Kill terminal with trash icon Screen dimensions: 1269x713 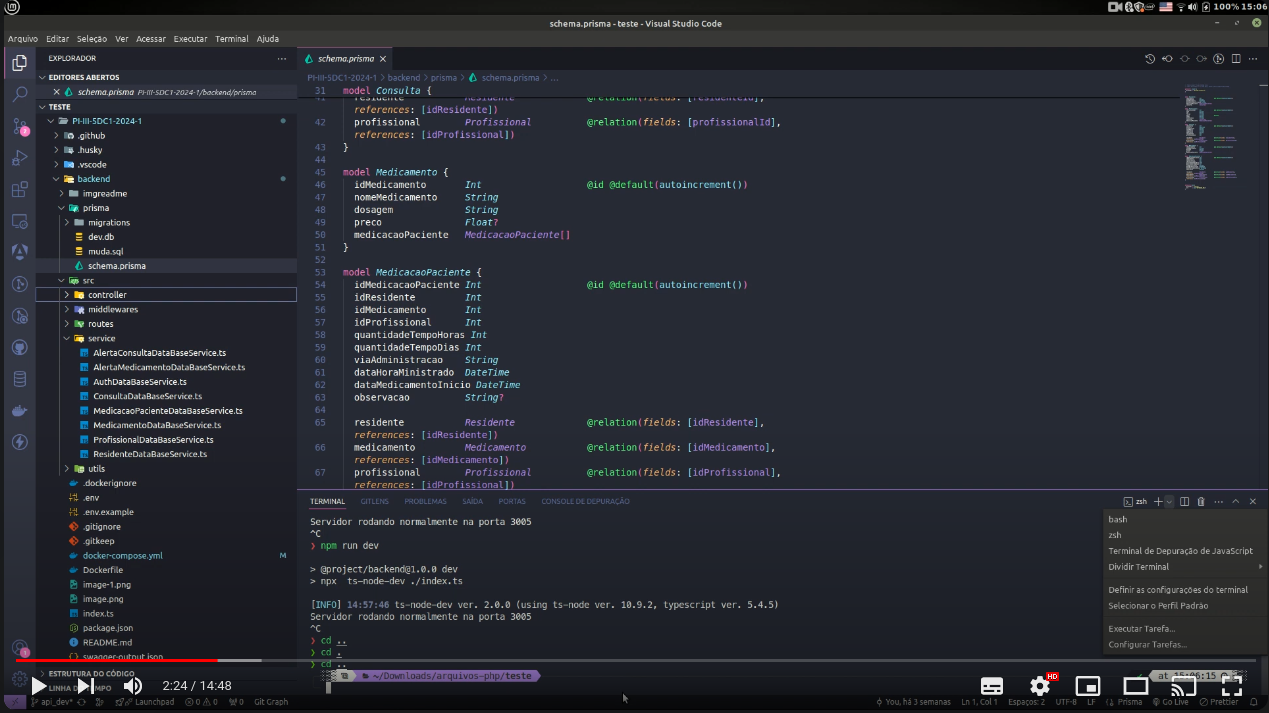pyautogui.click(x=1201, y=501)
